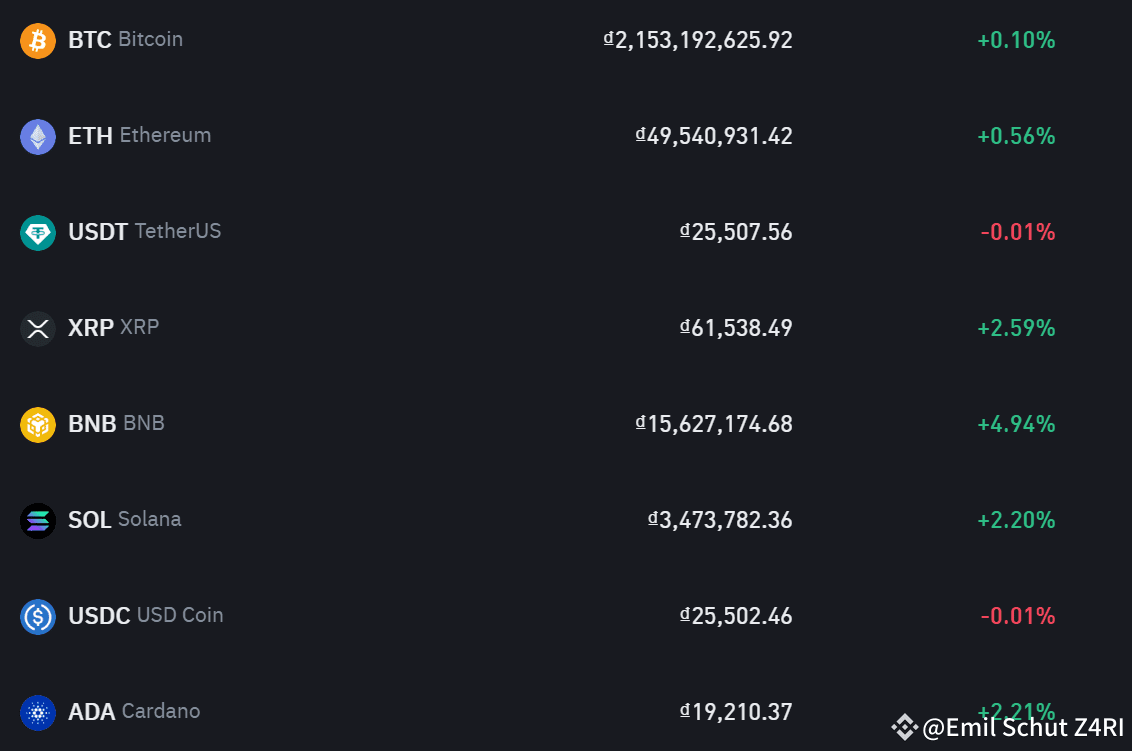Viewport: 1132px width, 751px height.
Task: Click the green TetherUS icon
Action: pos(38,233)
